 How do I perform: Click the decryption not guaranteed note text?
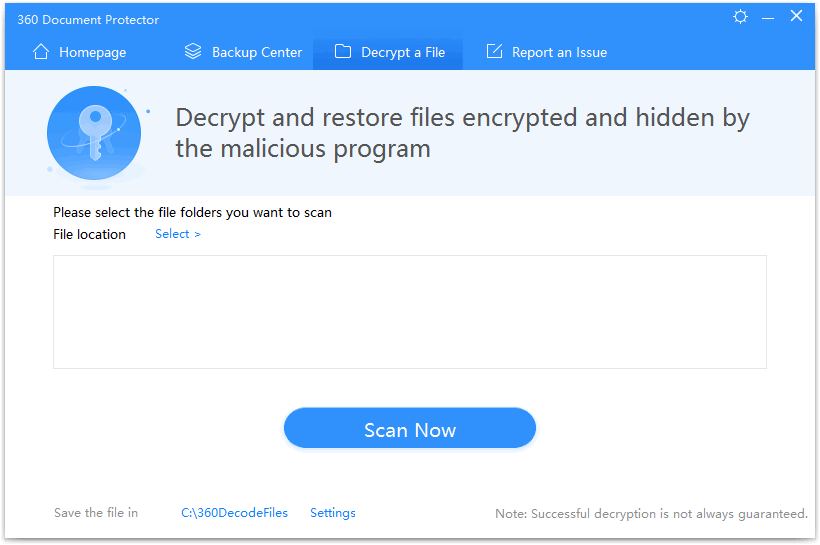(651, 514)
